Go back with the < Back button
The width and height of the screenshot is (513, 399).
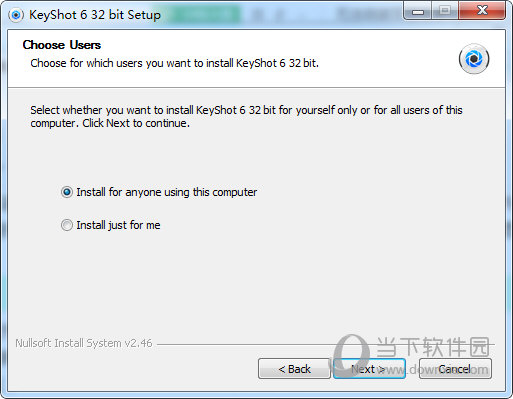294,369
